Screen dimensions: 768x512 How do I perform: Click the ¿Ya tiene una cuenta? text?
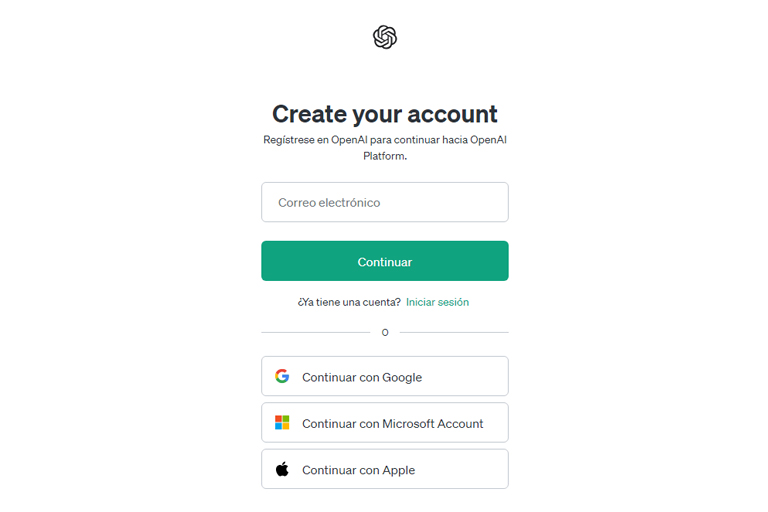[x=349, y=302]
